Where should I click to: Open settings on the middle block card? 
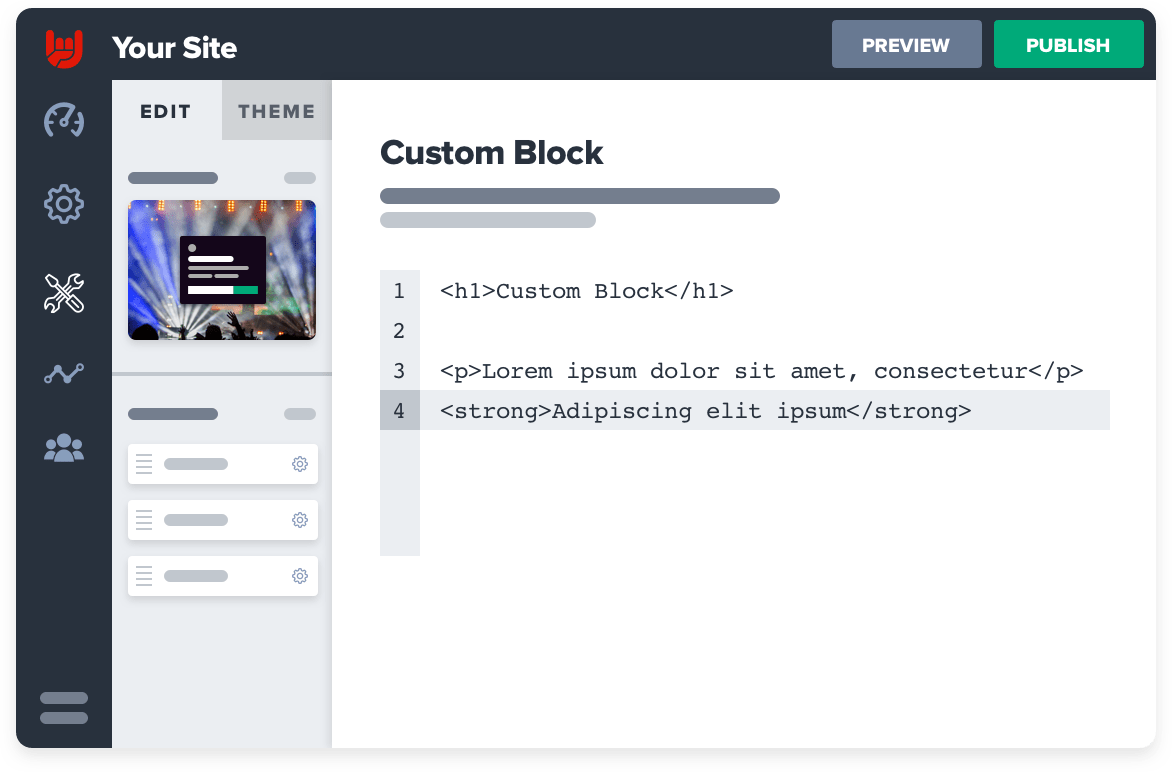(299, 519)
